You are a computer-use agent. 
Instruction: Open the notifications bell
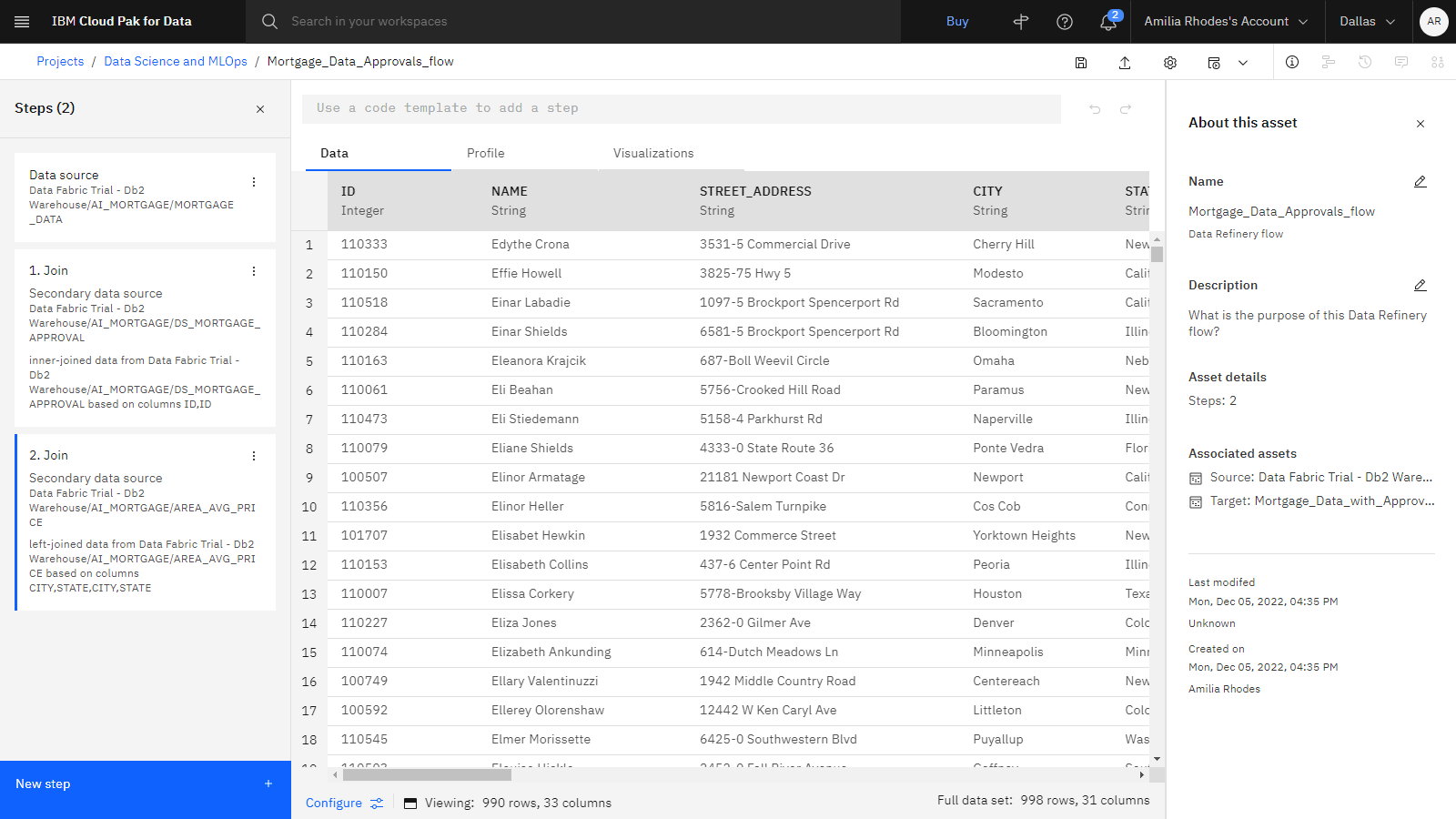tap(1108, 22)
